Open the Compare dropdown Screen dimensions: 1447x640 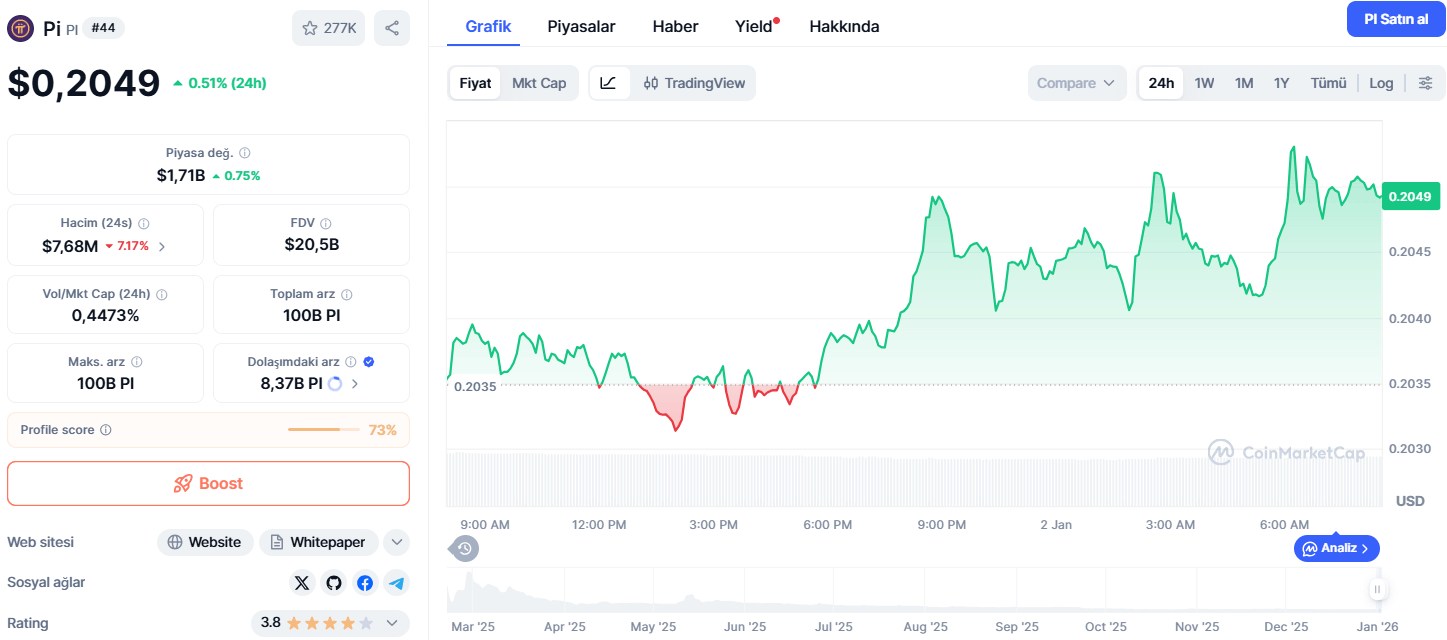pos(1077,83)
